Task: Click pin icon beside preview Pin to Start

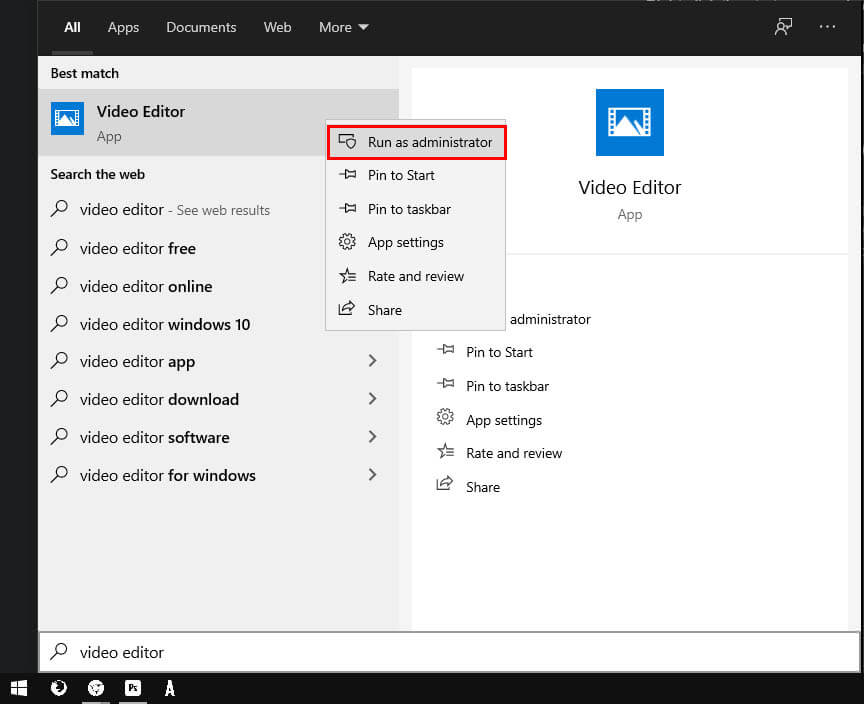Action: tap(445, 349)
